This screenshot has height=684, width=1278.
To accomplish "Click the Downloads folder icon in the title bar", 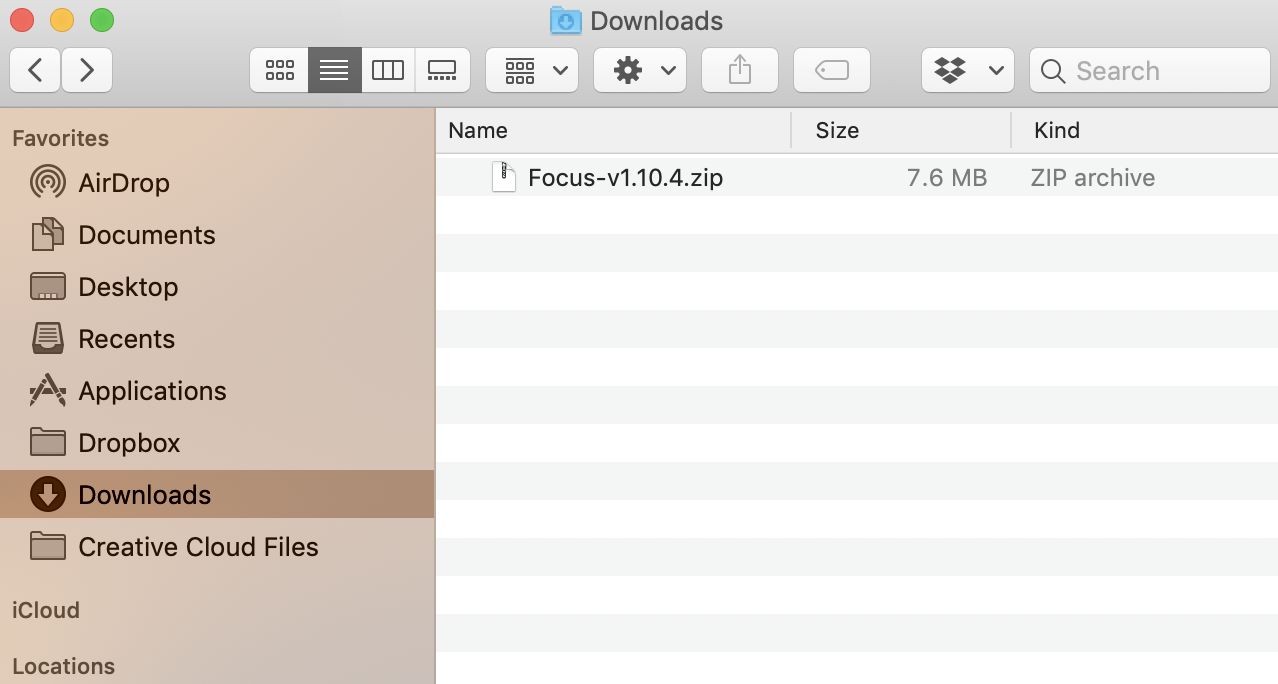I will (566, 20).
